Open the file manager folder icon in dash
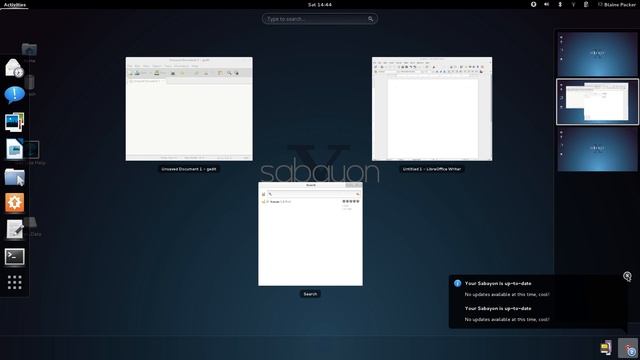Image resolution: width=640 pixels, height=360 pixels. (14, 177)
